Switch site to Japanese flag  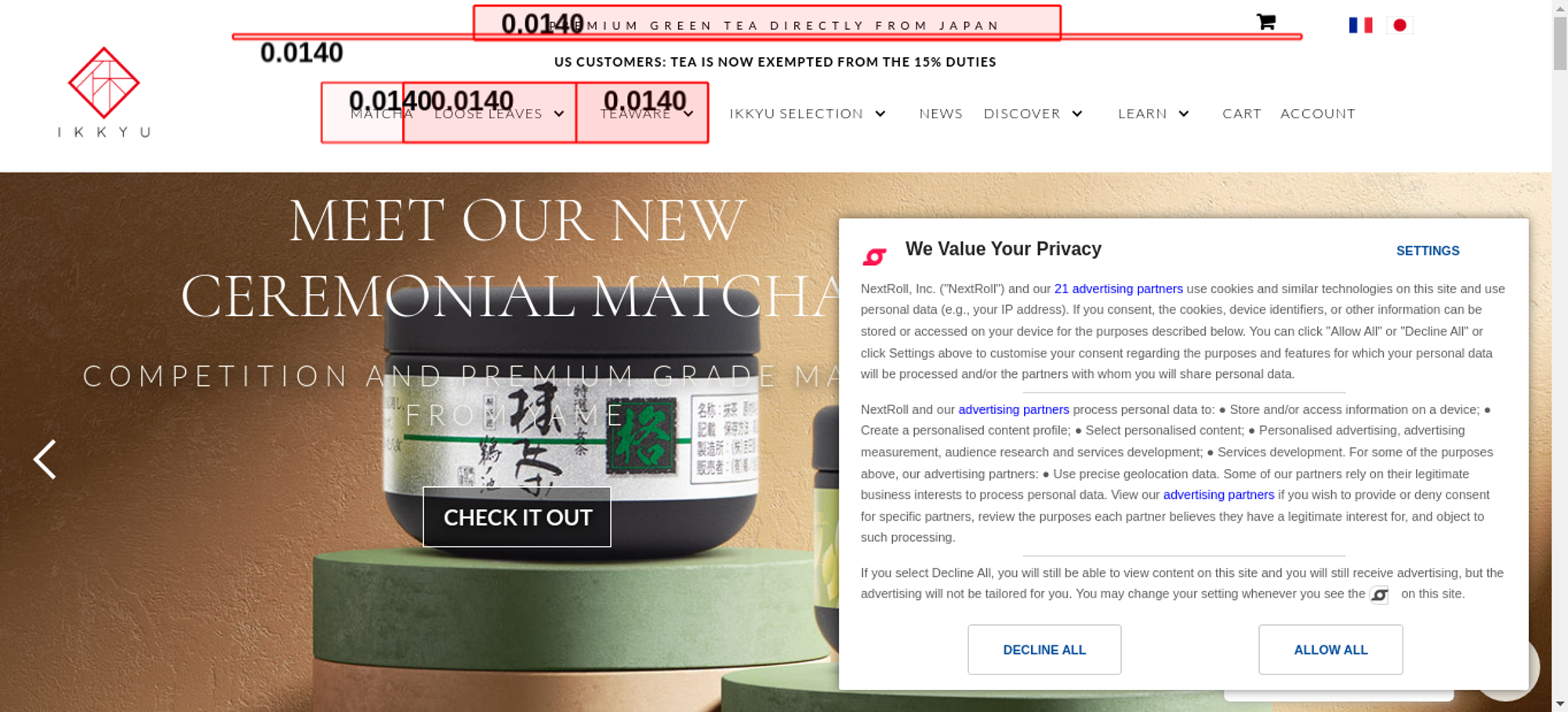(1399, 25)
